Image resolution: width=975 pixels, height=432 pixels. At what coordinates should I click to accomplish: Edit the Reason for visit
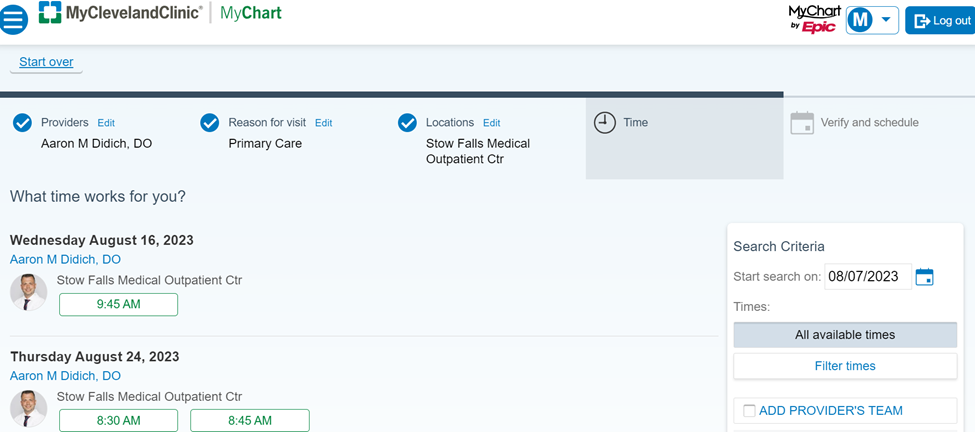click(x=323, y=123)
